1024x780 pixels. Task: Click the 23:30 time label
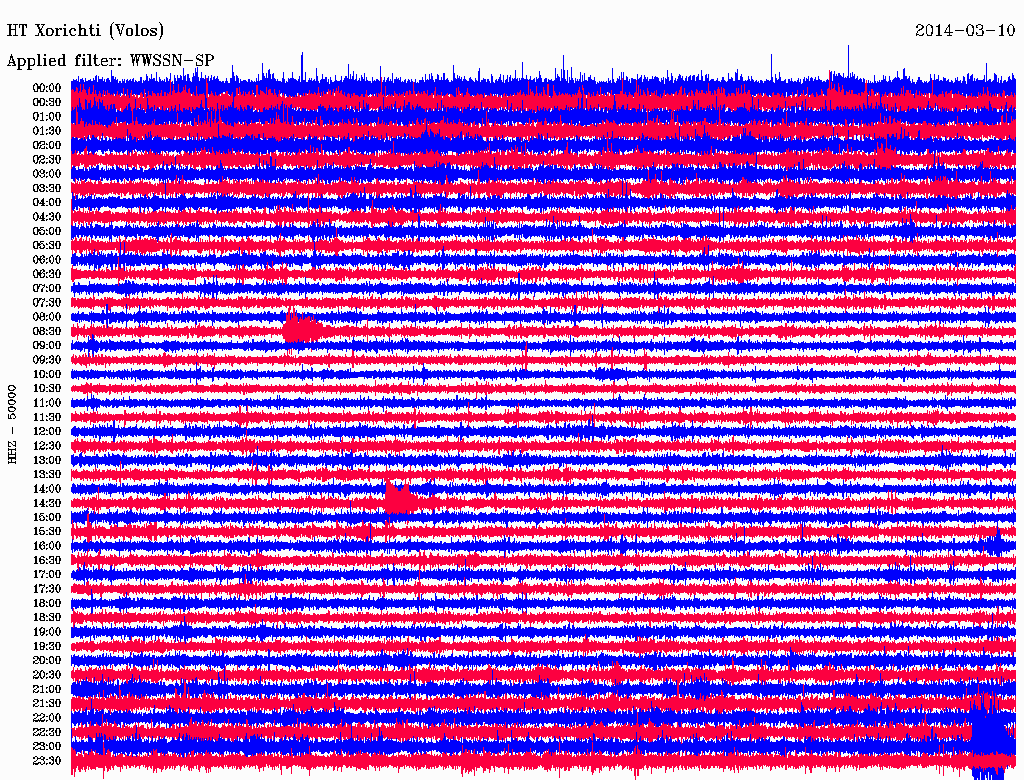click(x=47, y=760)
